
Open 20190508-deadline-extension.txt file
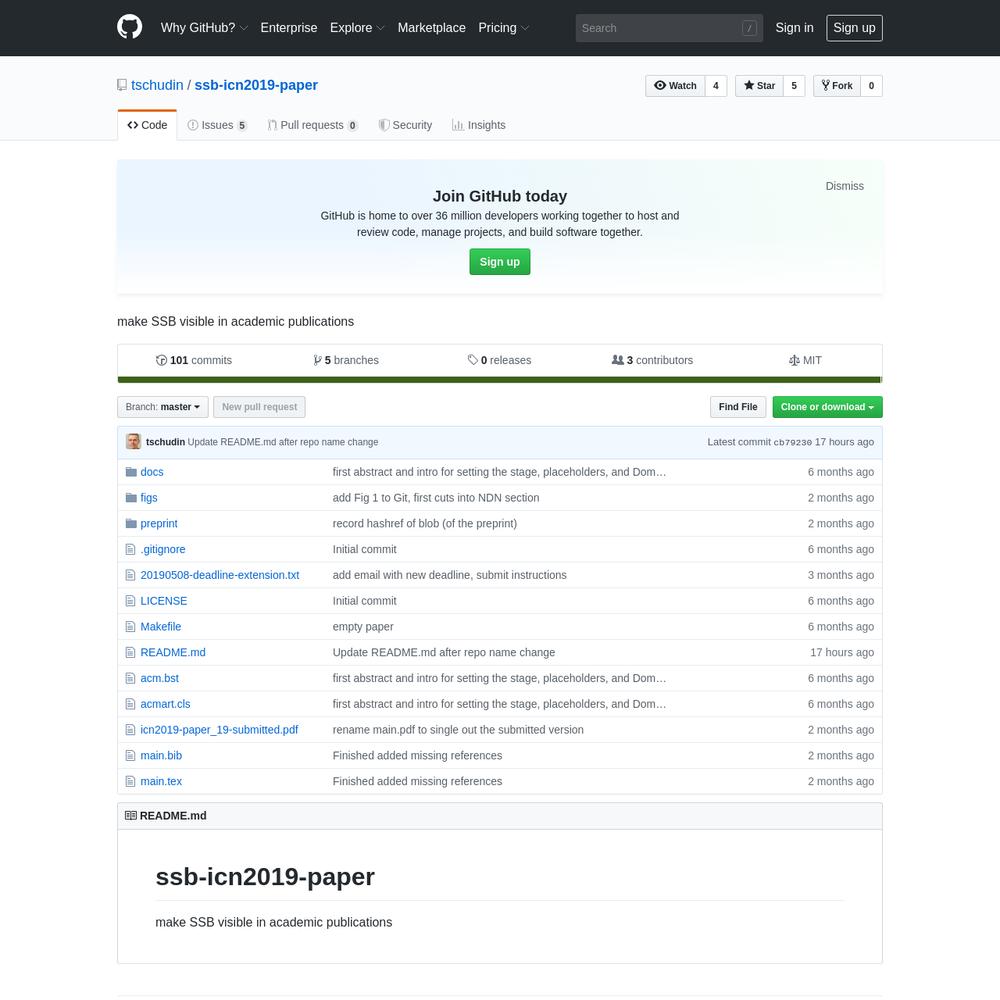(219, 575)
